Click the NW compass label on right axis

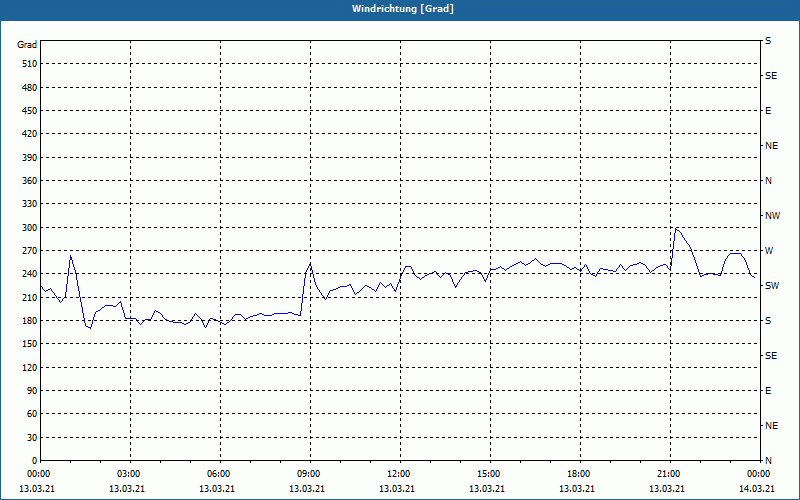pyautogui.click(x=772, y=216)
